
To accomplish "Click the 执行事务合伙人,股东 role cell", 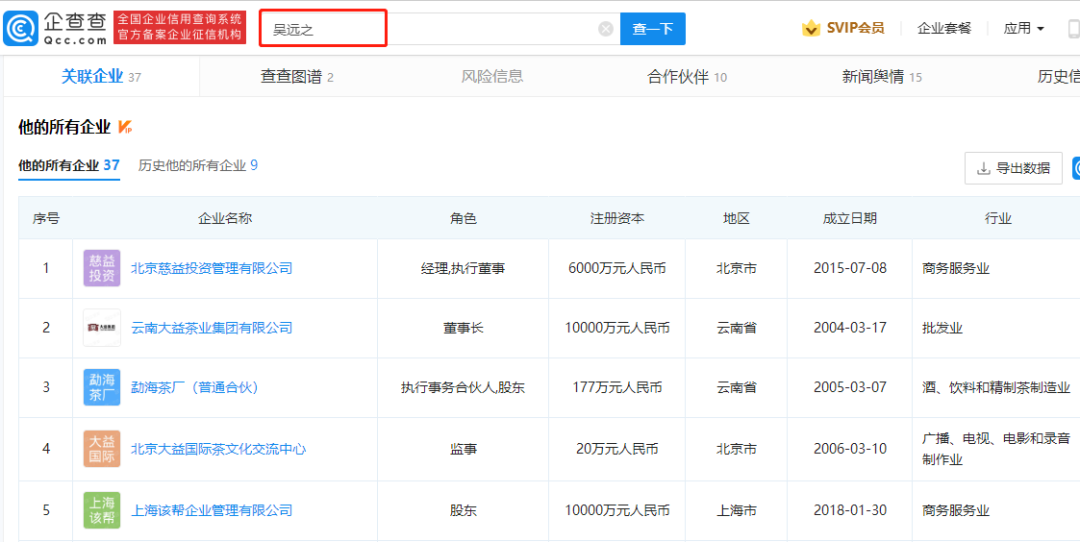I will 463,388.
